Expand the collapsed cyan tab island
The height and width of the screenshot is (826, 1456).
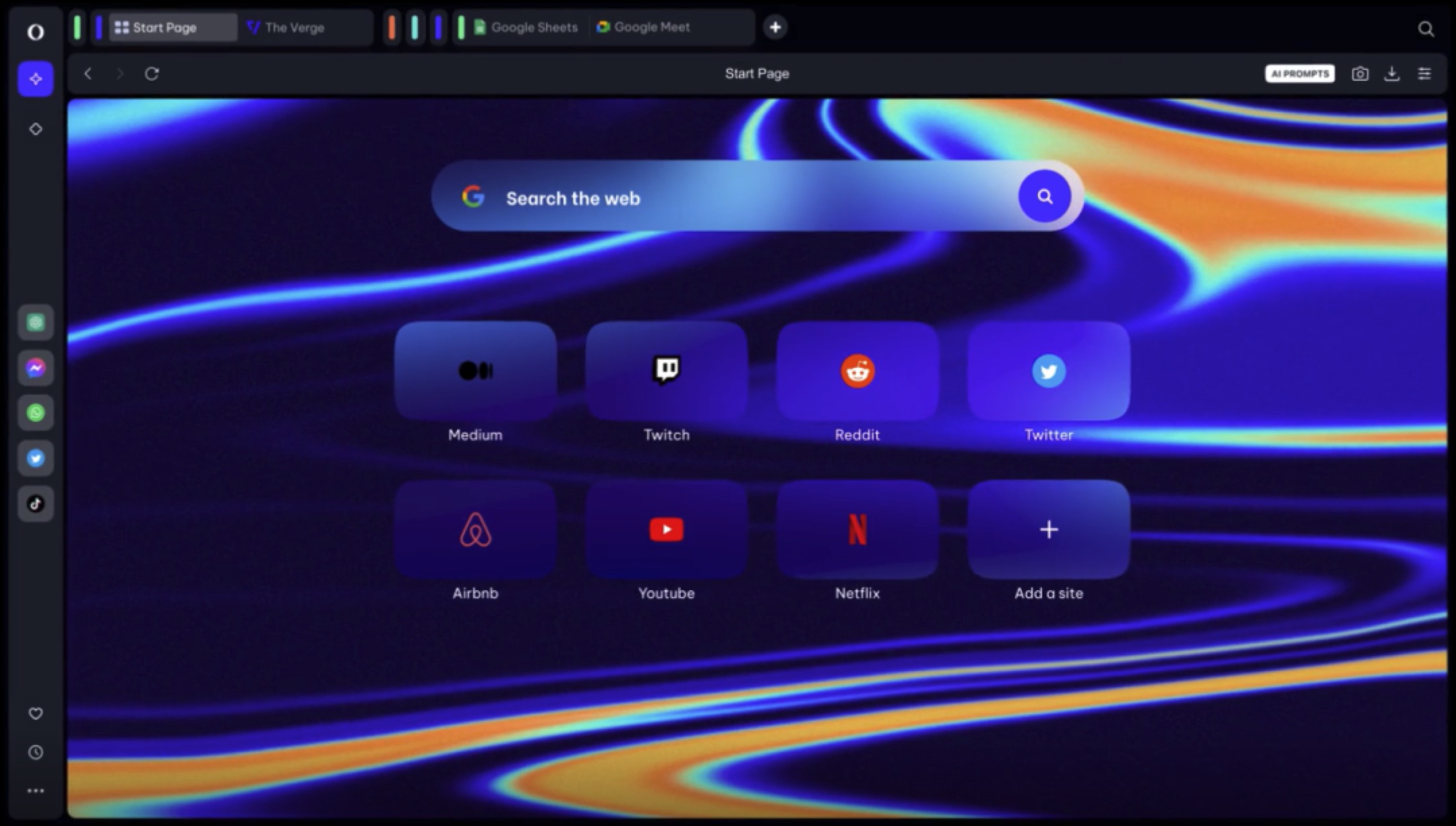click(x=415, y=28)
